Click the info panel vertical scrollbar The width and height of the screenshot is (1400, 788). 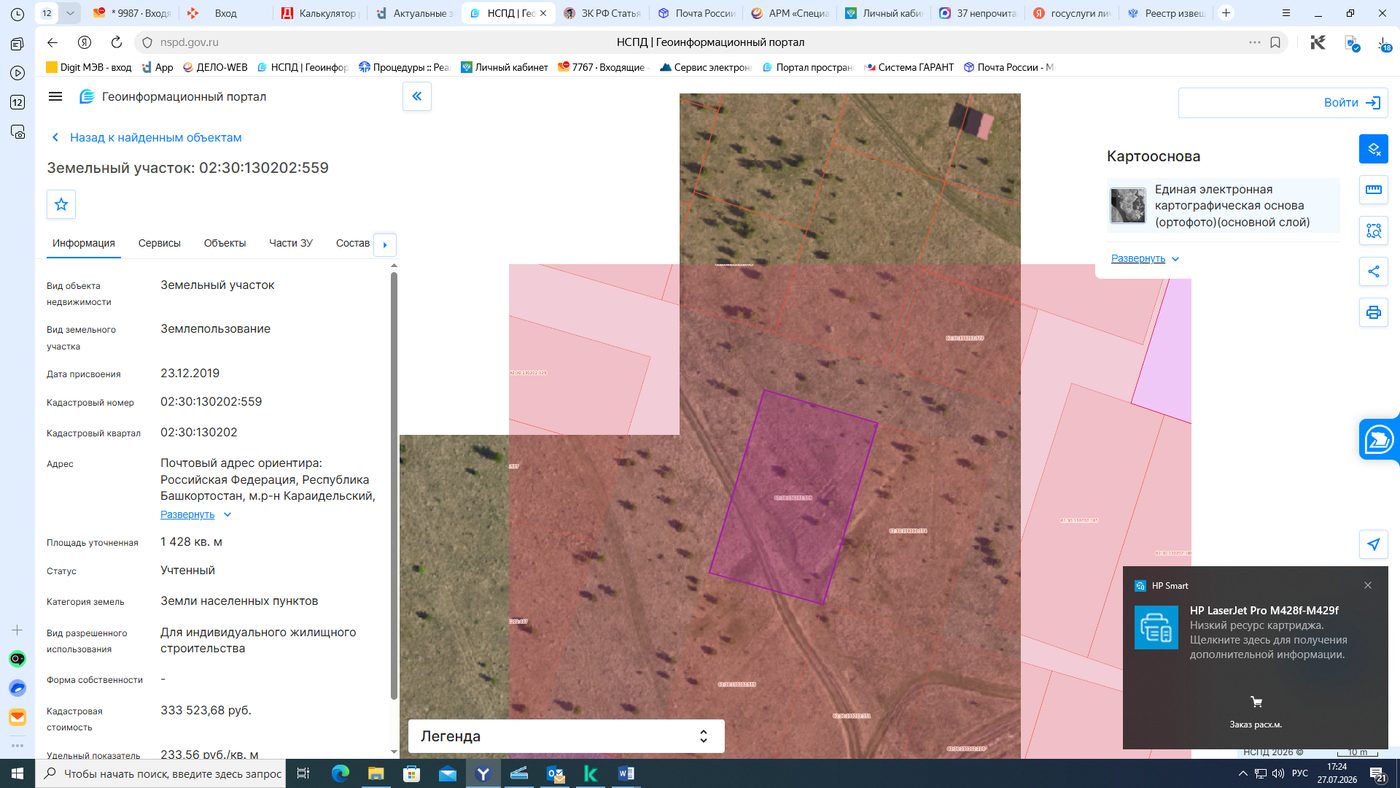(x=394, y=485)
